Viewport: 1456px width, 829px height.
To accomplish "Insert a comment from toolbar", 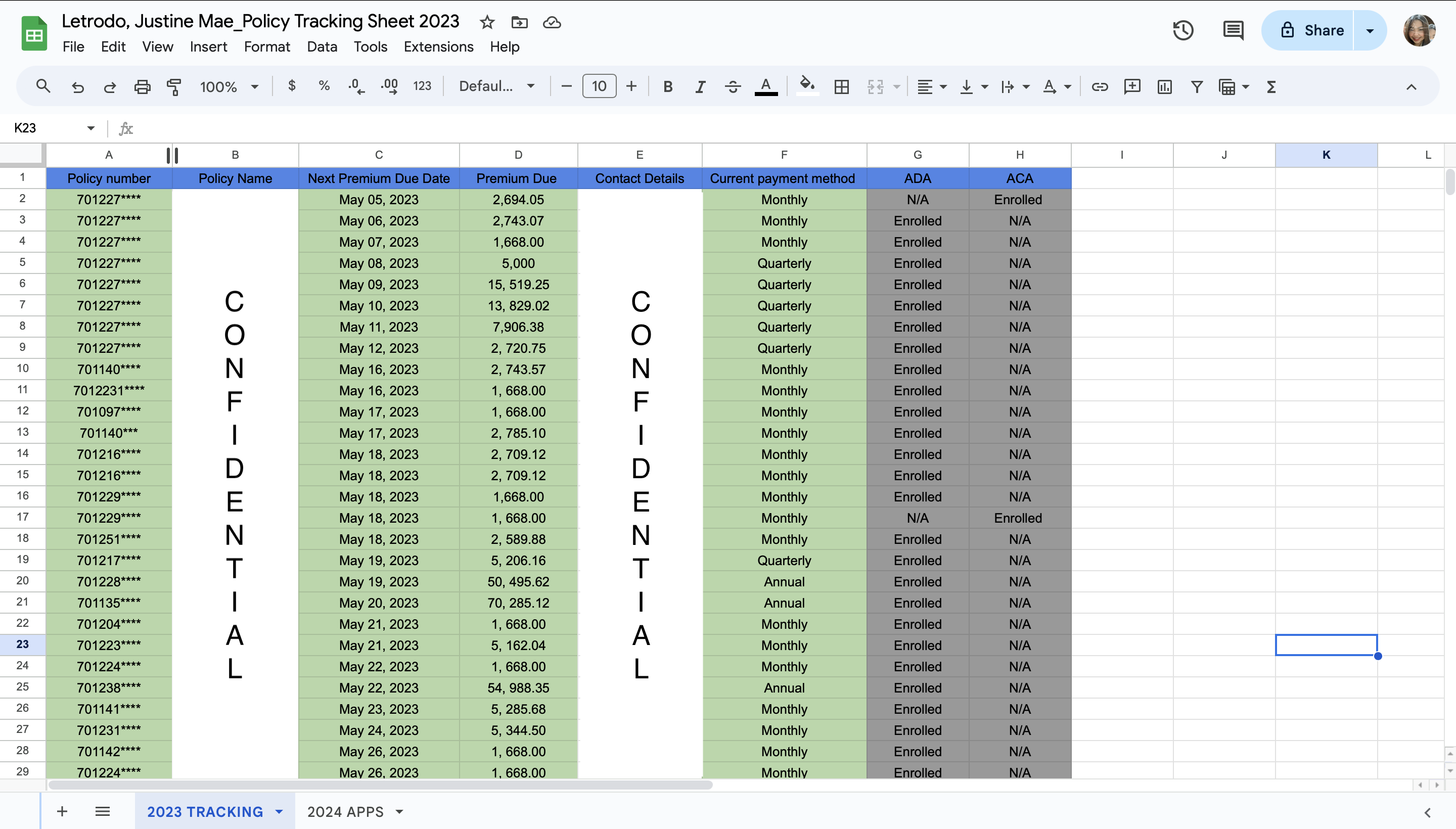I will pyautogui.click(x=1132, y=86).
